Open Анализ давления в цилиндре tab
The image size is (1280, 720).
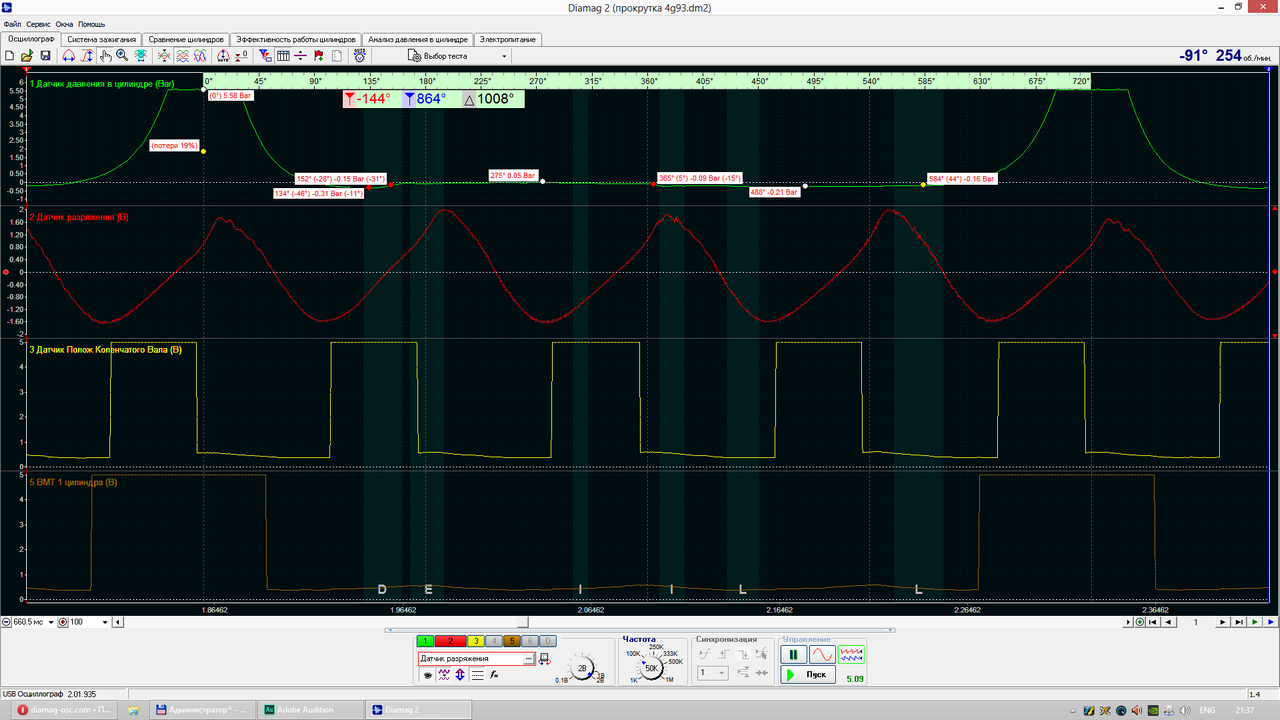[x=417, y=40]
